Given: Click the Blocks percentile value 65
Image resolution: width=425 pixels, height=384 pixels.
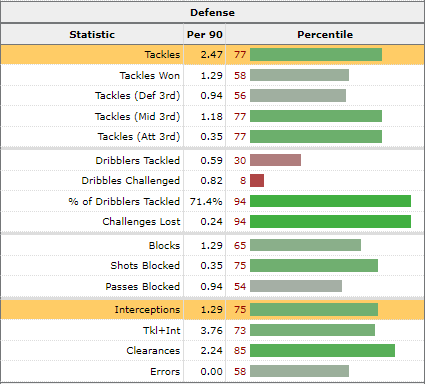Looking at the screenshot, I should point(240,245).
